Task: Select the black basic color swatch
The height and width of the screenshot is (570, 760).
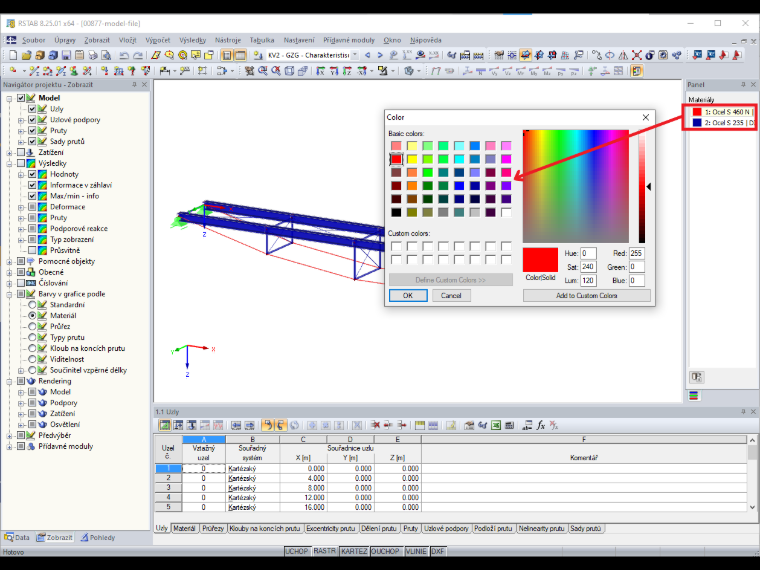Action: [x=396, y=212]
